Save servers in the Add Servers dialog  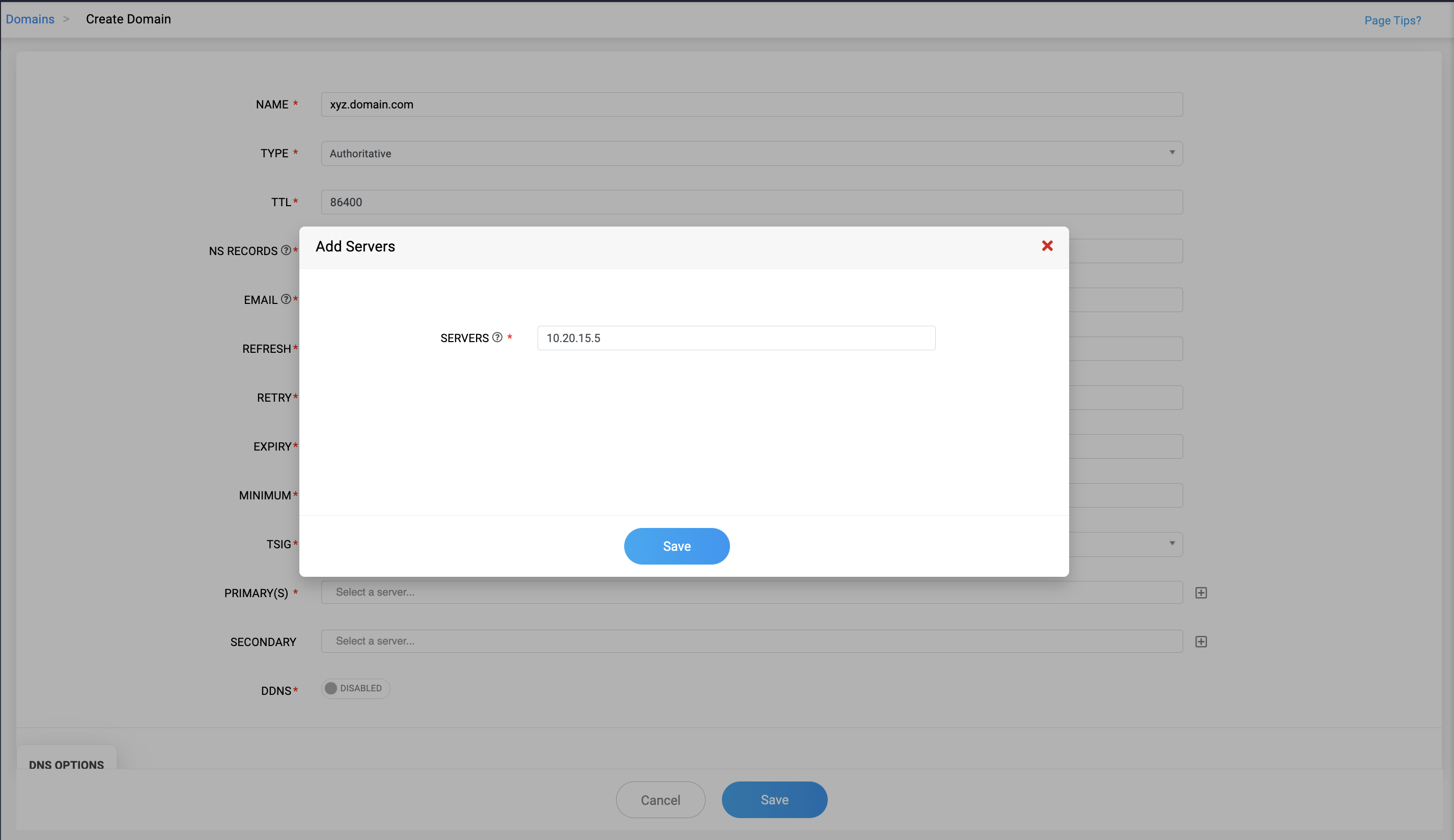[x=676, y=546]
